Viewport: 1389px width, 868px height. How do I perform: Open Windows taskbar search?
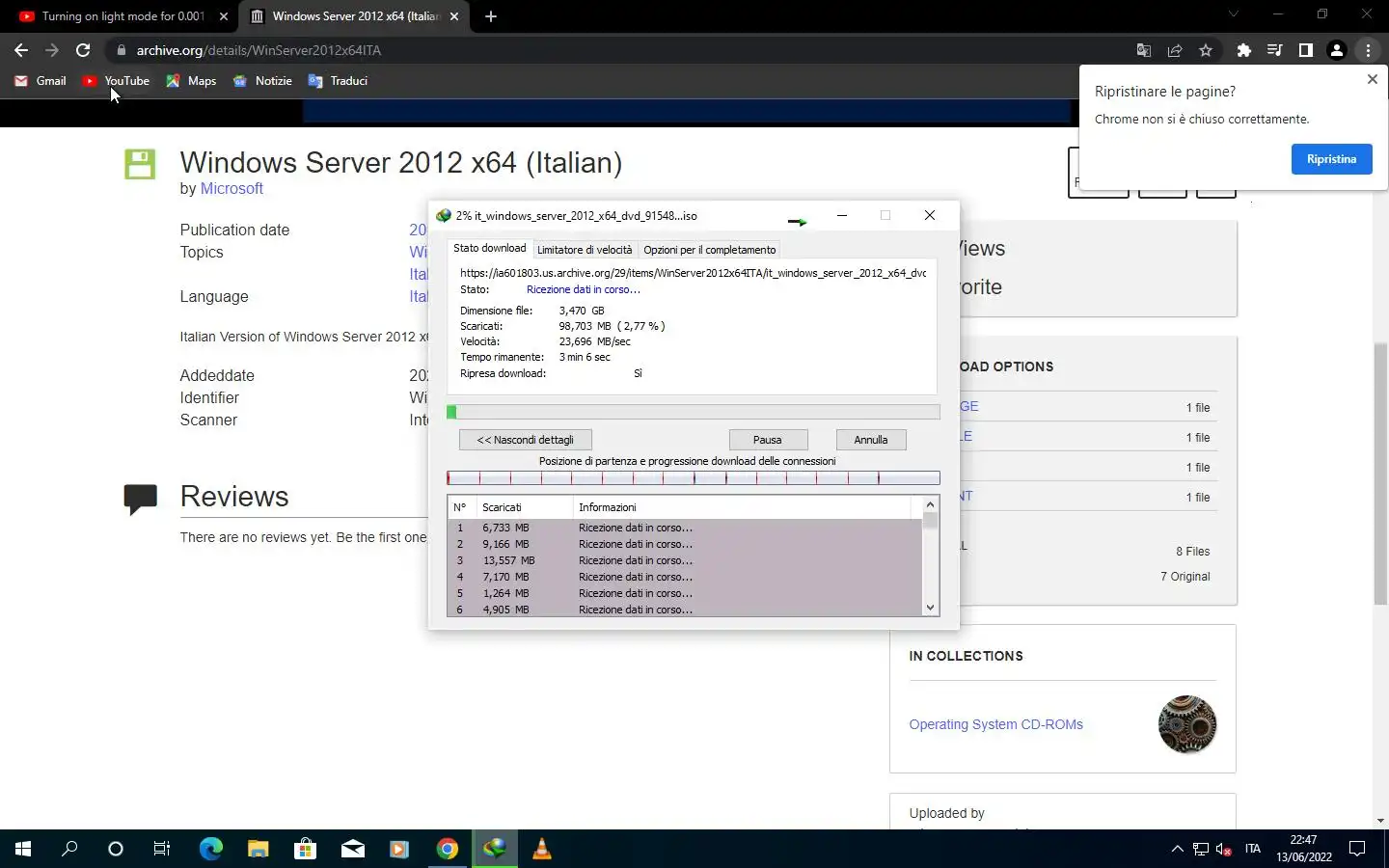coord(69,849)
